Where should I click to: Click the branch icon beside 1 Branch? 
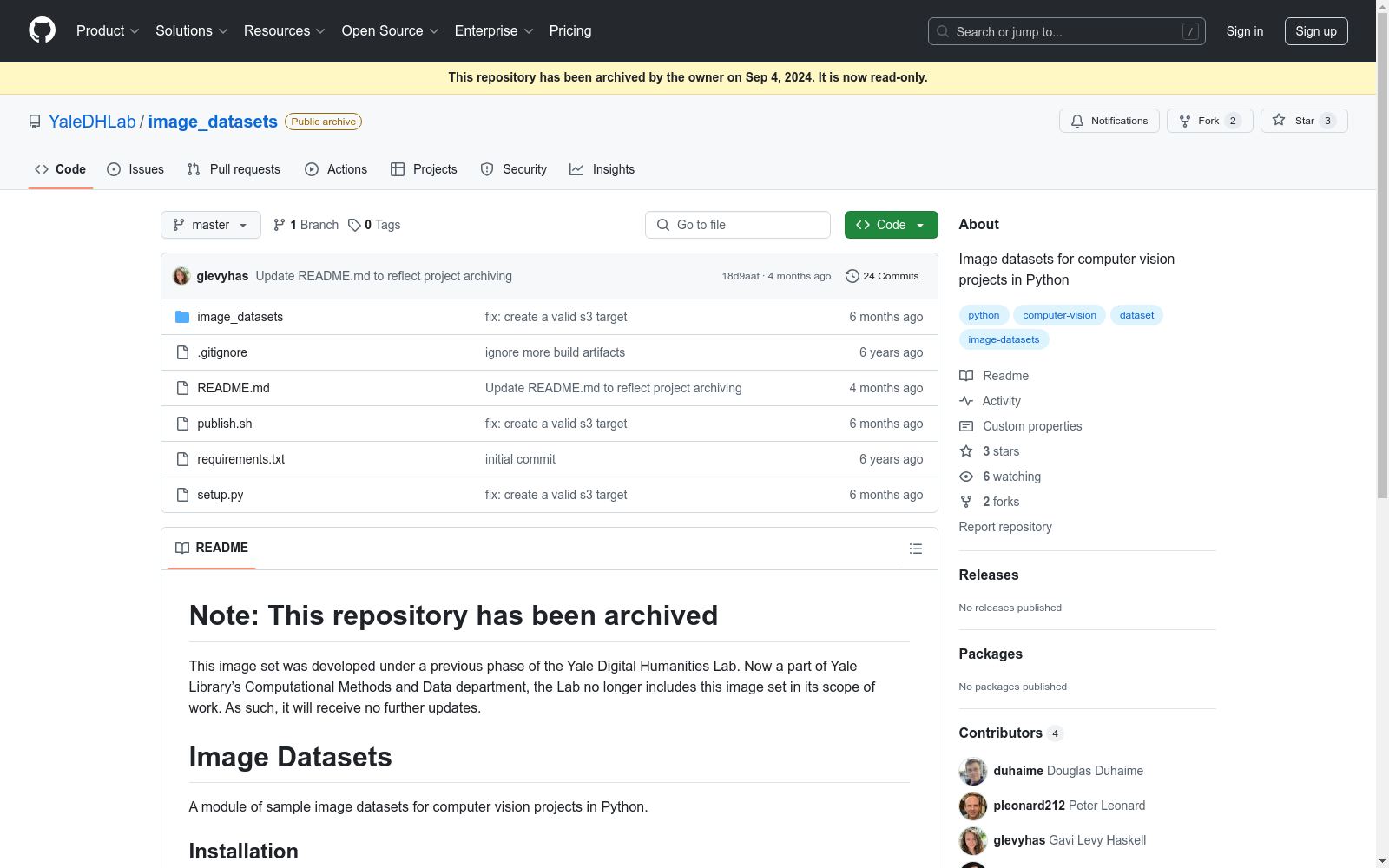280,225
